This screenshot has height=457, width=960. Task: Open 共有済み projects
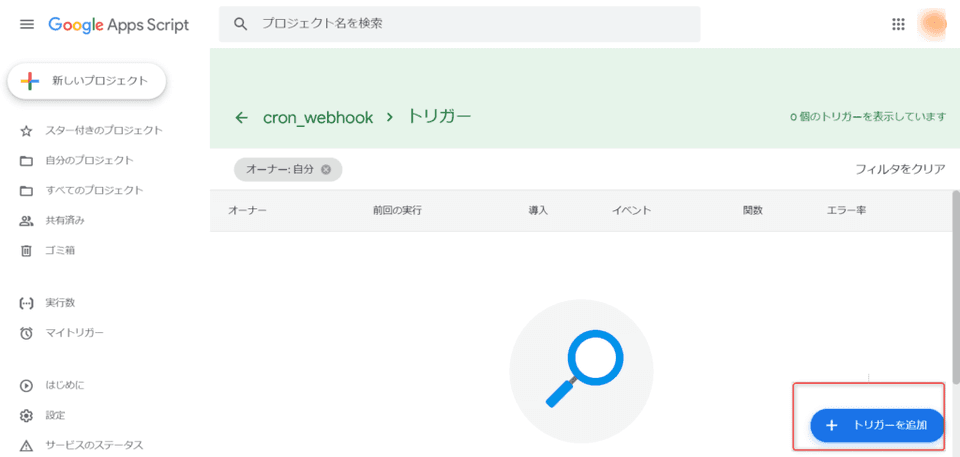[x=65, y=220]
